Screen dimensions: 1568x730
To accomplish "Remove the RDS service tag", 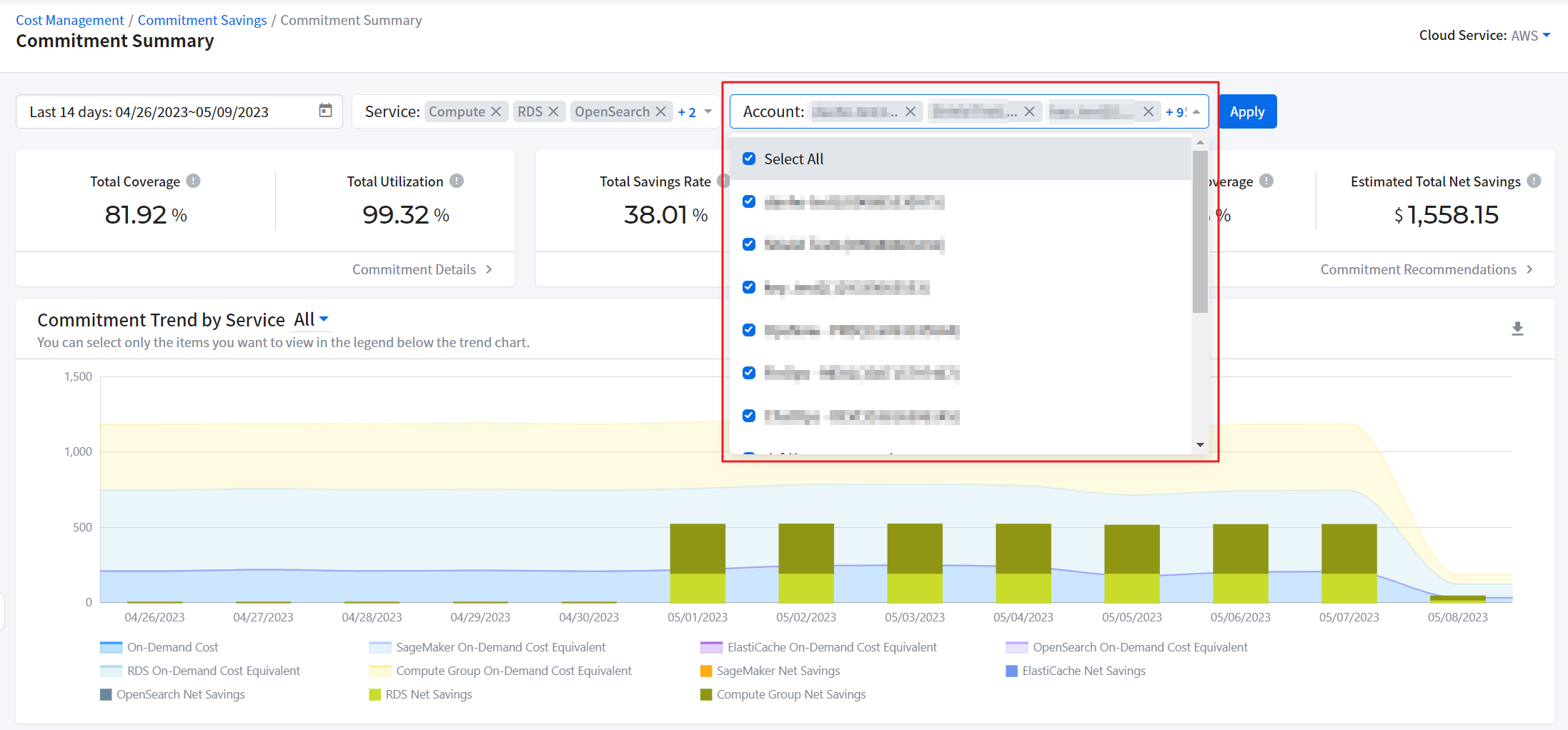I will (x=553, y=111).
